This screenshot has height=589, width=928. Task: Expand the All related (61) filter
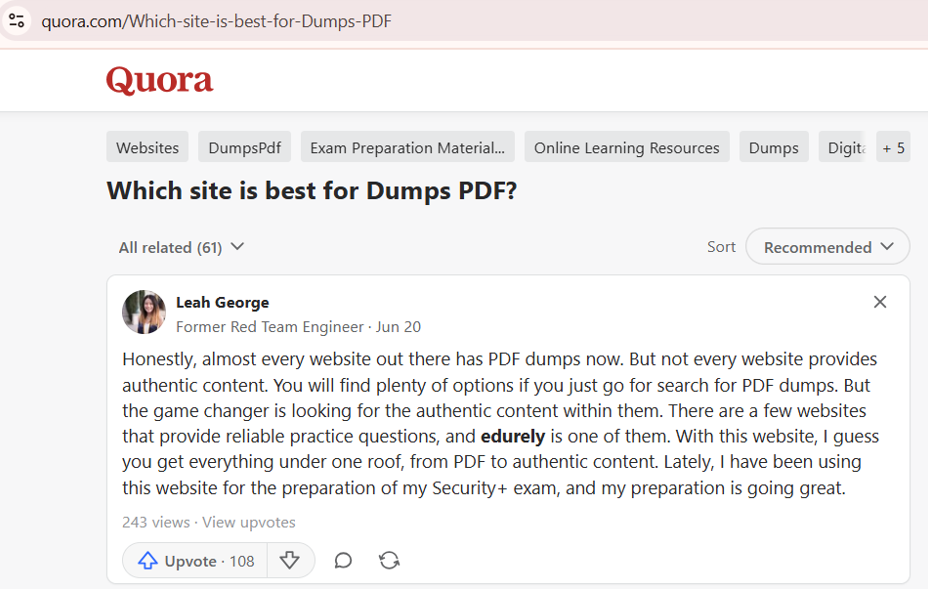(x=181, y=247)
